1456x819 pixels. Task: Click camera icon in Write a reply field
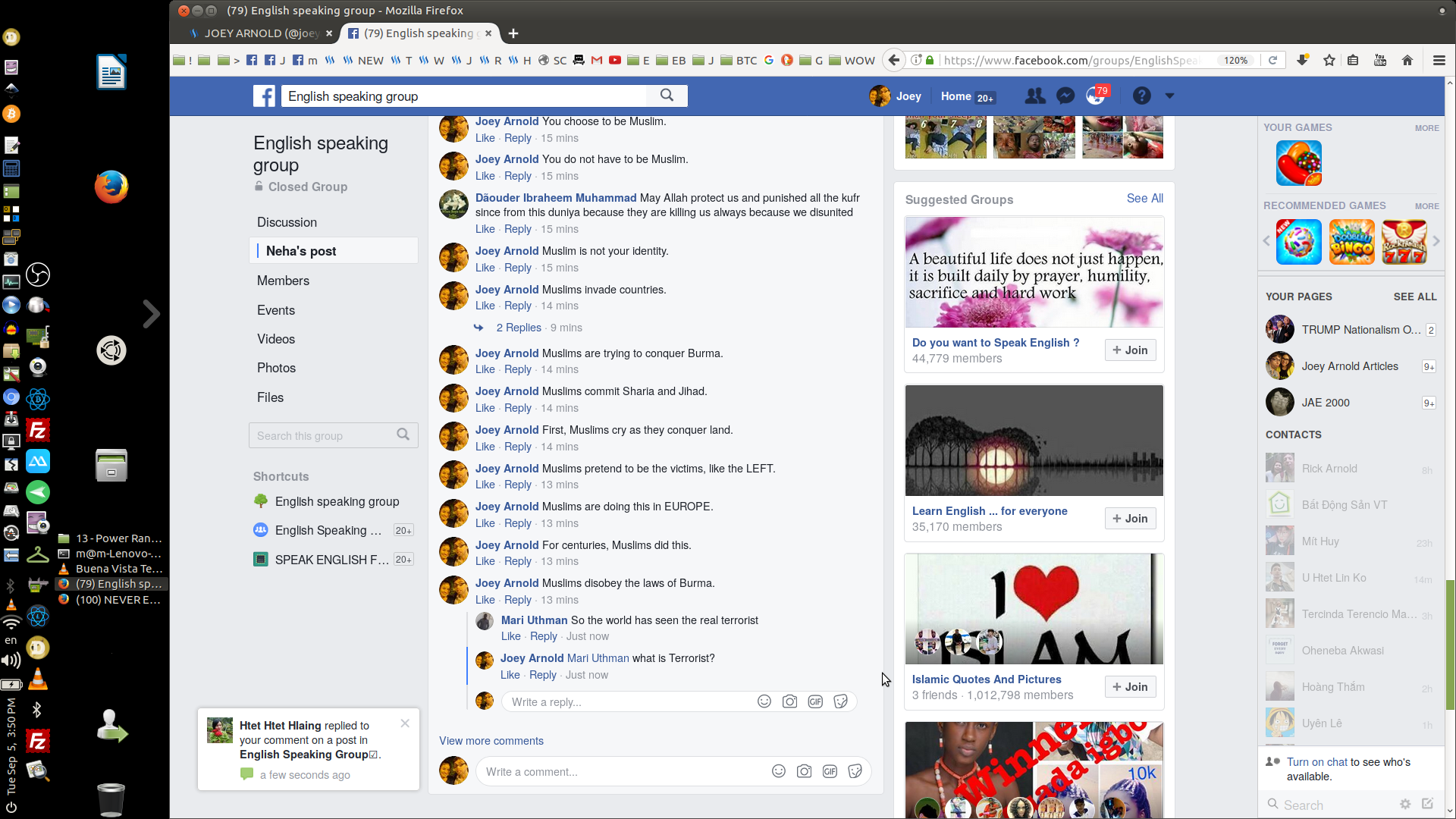789,701
